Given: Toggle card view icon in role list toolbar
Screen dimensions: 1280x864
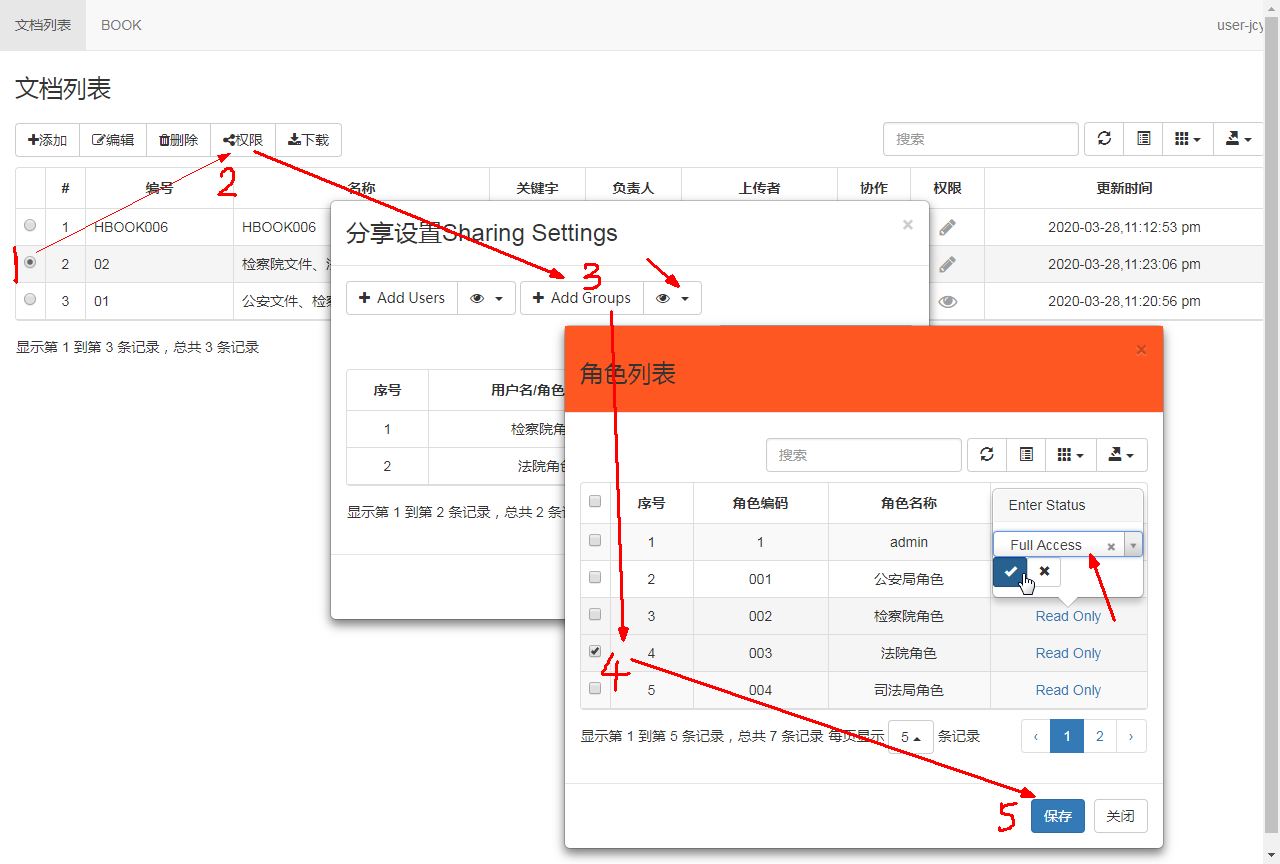Looking at the screenshot, I should [1026, 455].
